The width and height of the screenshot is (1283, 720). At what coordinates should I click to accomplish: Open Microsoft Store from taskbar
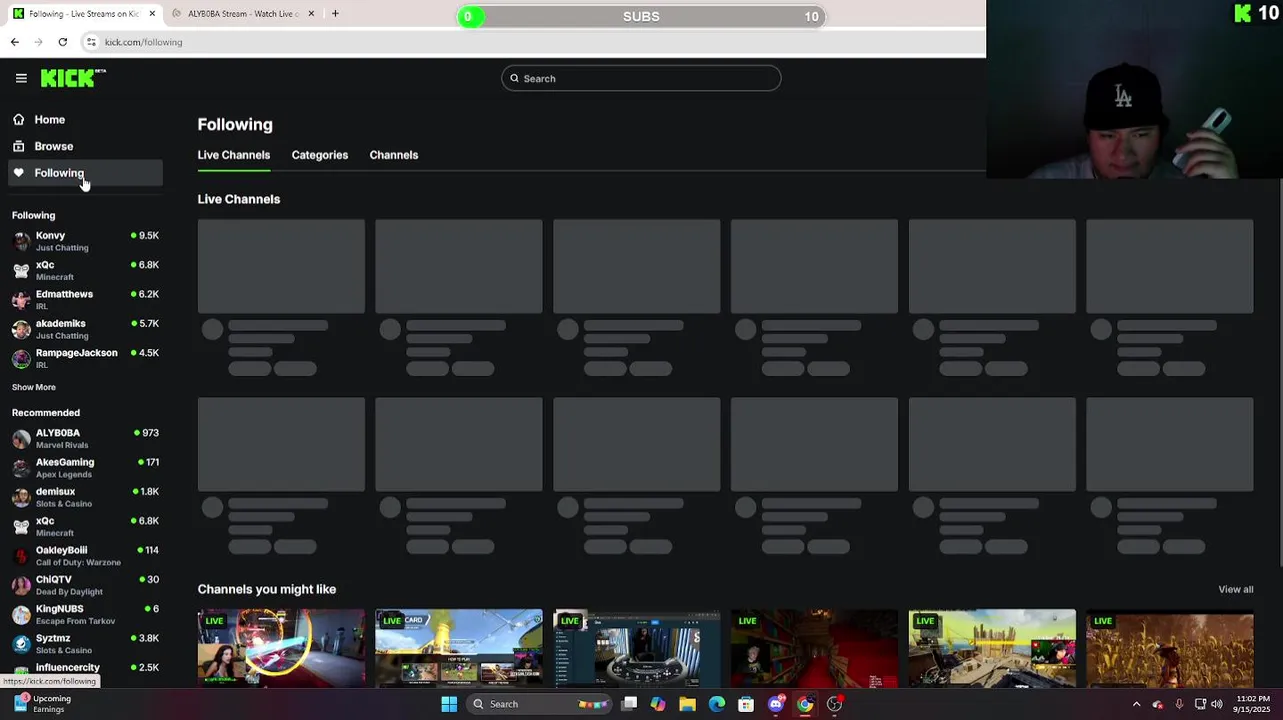[x=746, y=704]
